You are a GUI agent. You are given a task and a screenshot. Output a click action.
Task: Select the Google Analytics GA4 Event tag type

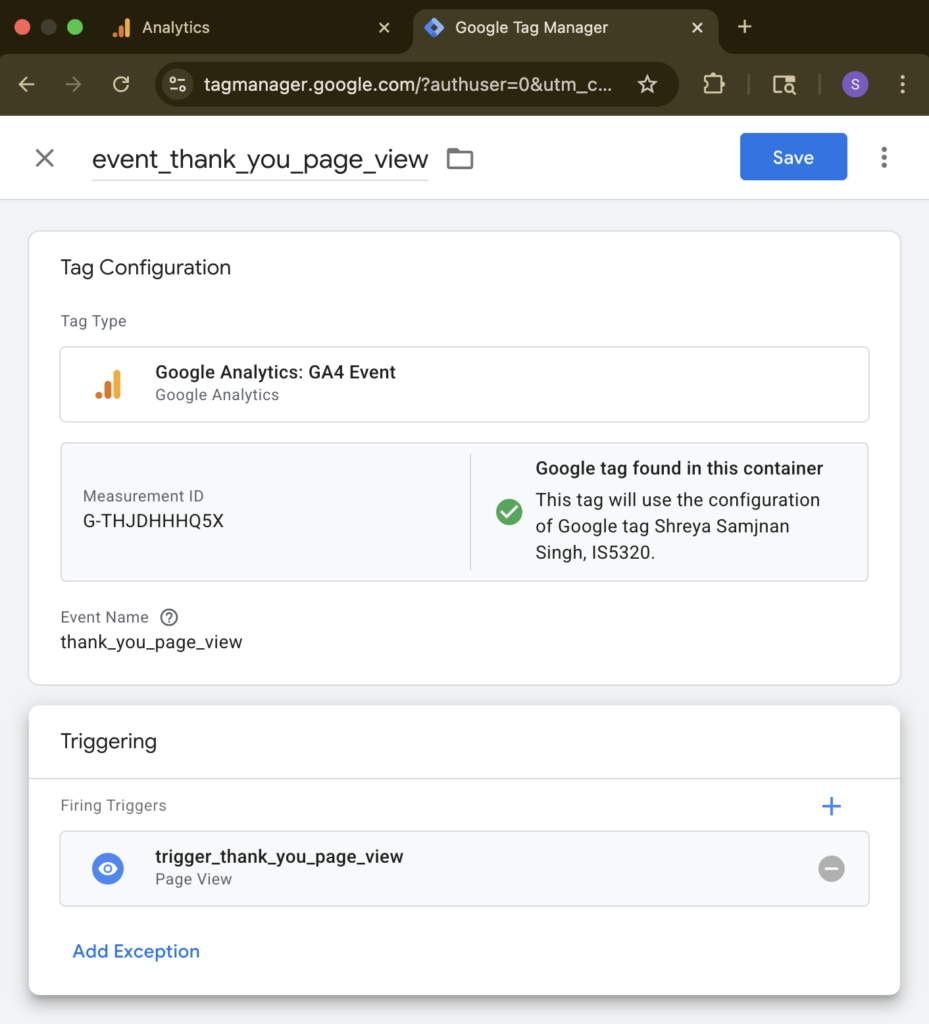[x=464, y=384]
